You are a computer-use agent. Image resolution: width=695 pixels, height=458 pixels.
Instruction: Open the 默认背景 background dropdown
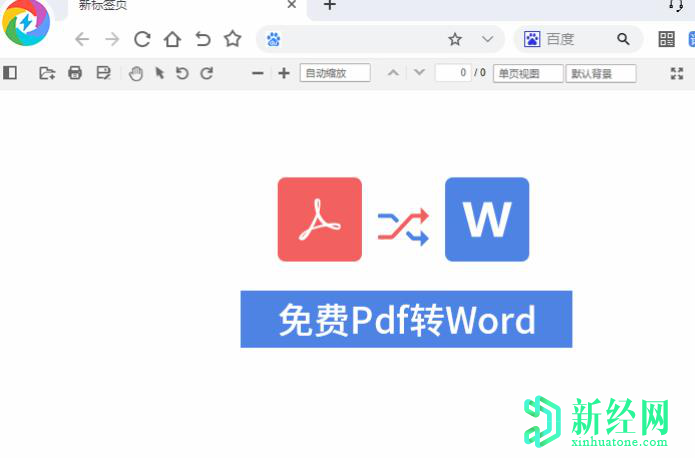[x=601, y=73]
